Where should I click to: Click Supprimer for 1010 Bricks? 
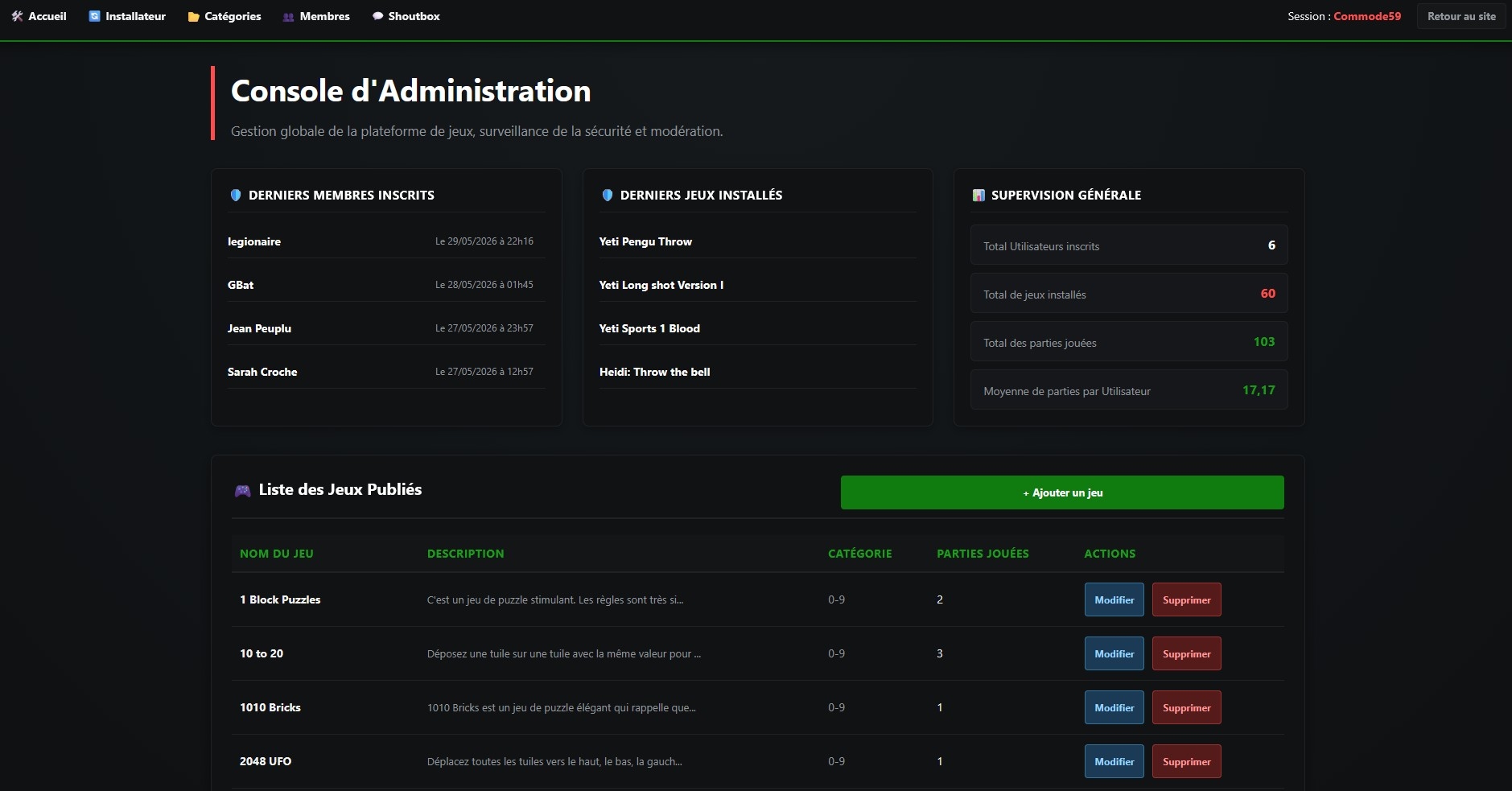tap(1187, 707)
